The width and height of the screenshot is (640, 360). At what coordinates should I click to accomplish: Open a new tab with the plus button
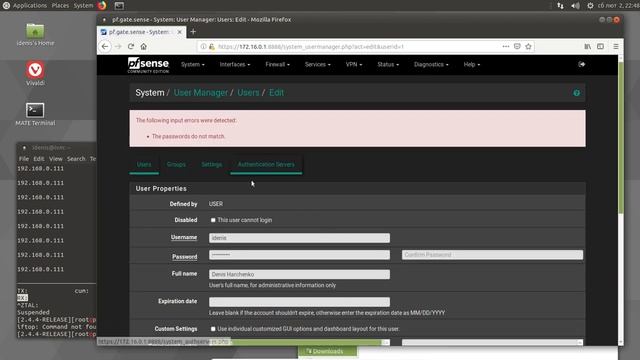[193, 32]
